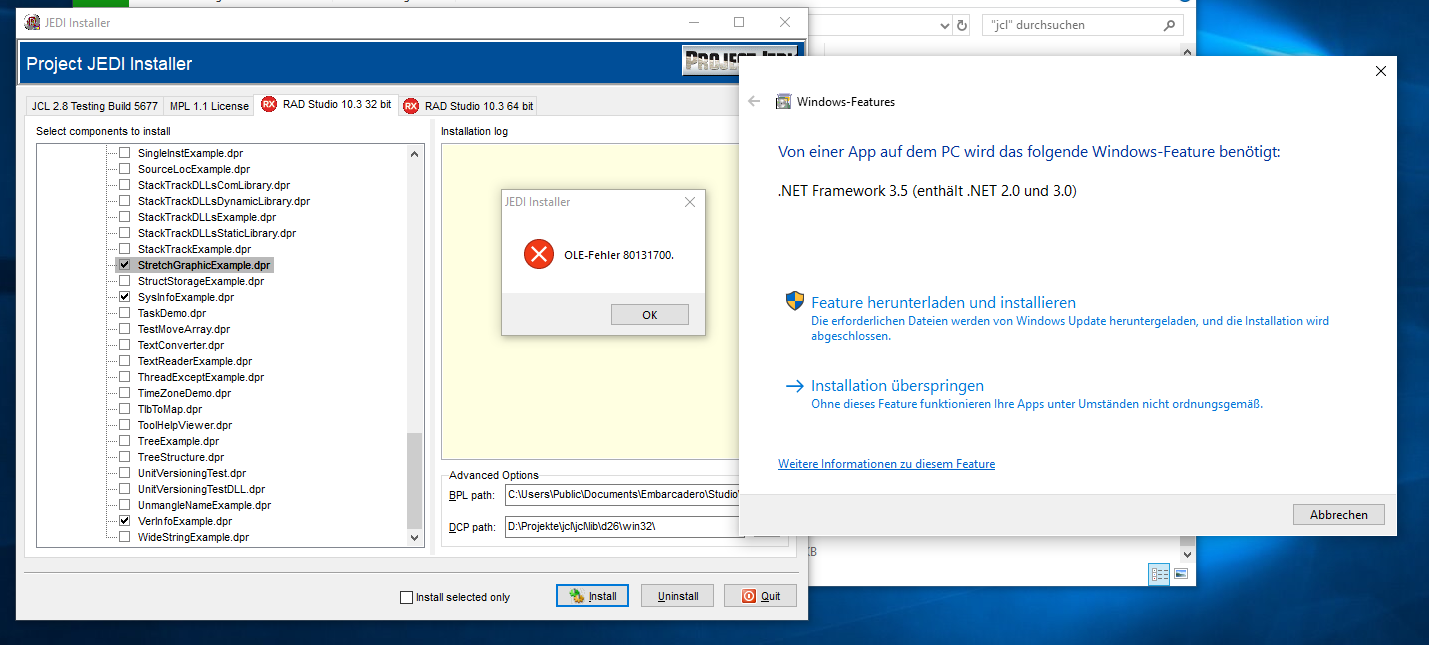Click the BPL path input field
This screenshot has width=1429, height=645.
click(x=620, y=494)
